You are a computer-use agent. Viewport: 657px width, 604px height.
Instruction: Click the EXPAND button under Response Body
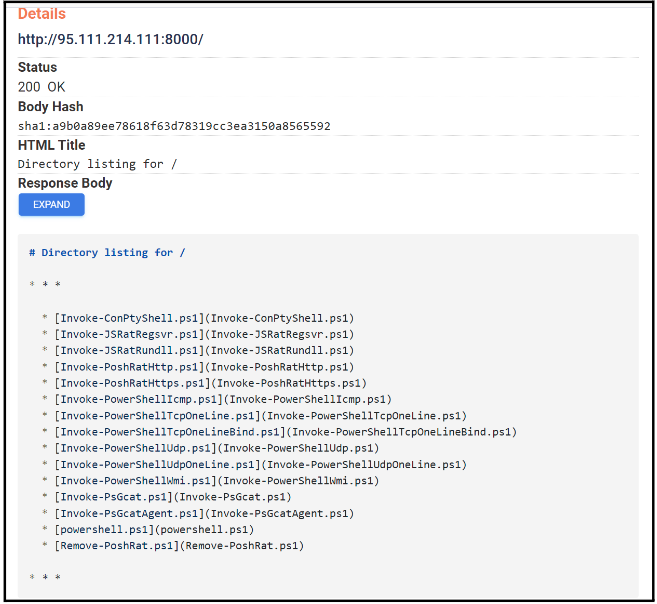(52, 204)
